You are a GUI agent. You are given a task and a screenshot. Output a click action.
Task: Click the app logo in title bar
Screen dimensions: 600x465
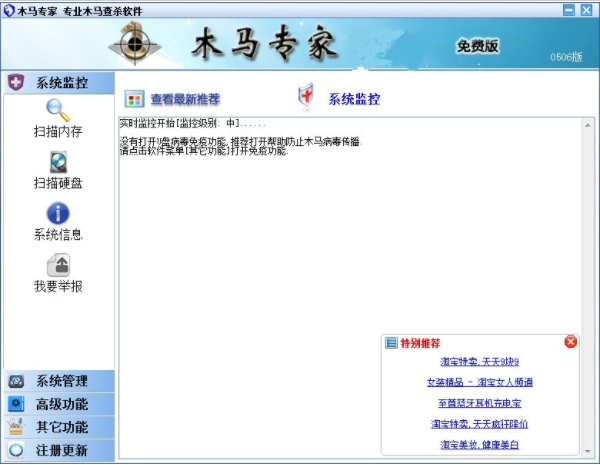(8, 10)
